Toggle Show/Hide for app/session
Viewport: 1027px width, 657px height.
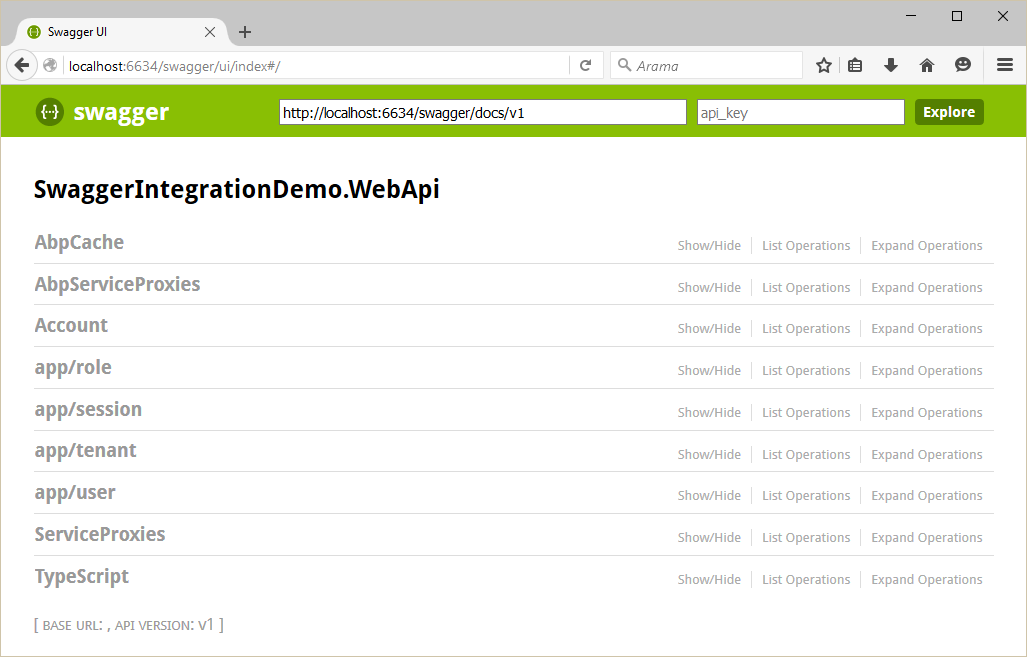[709, 413]
